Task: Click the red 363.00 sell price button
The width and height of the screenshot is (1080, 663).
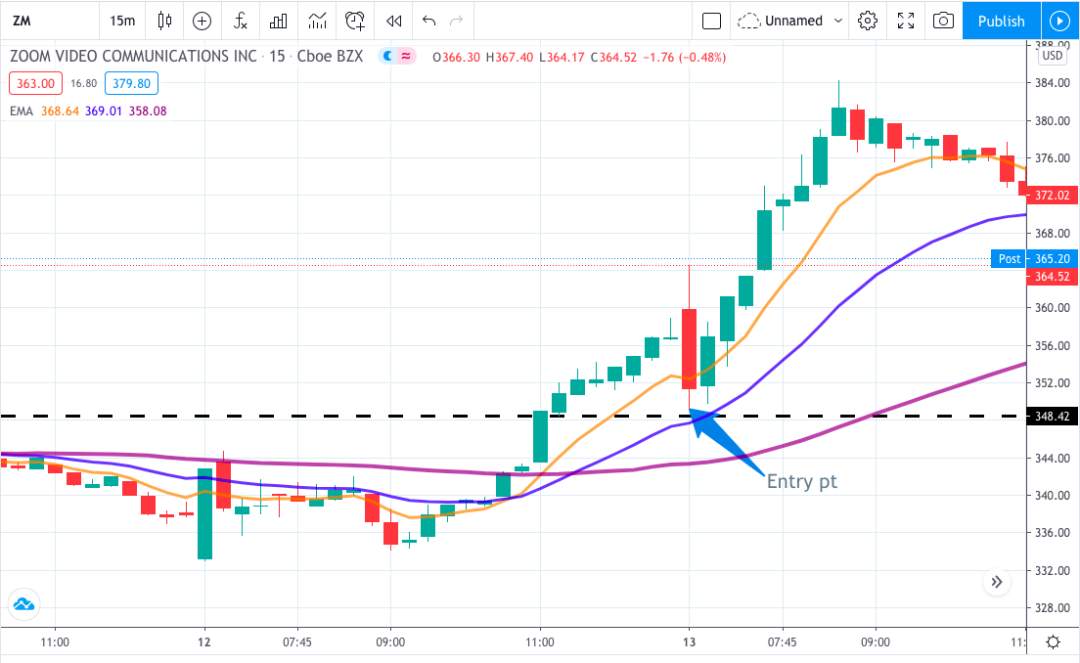Action: [x=36, y=83]
